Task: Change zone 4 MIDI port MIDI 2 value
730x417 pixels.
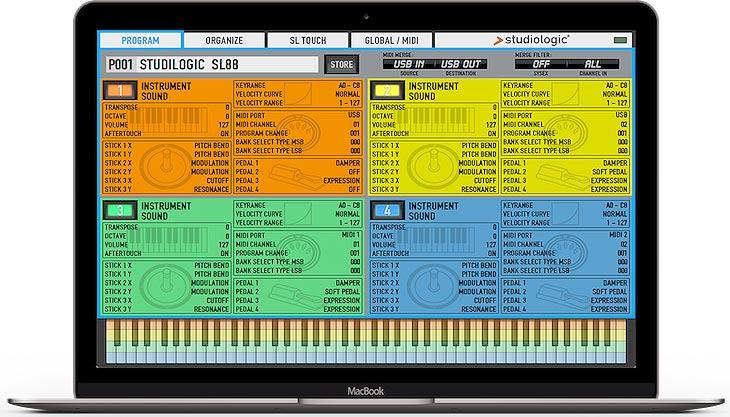Action: [x=618, y=235]
